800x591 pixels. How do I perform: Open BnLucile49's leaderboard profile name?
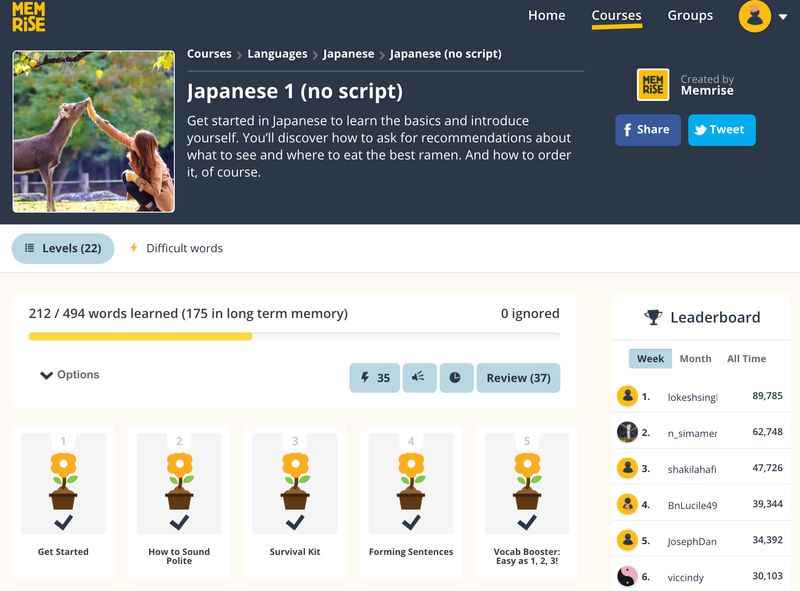tap(692, 505)
